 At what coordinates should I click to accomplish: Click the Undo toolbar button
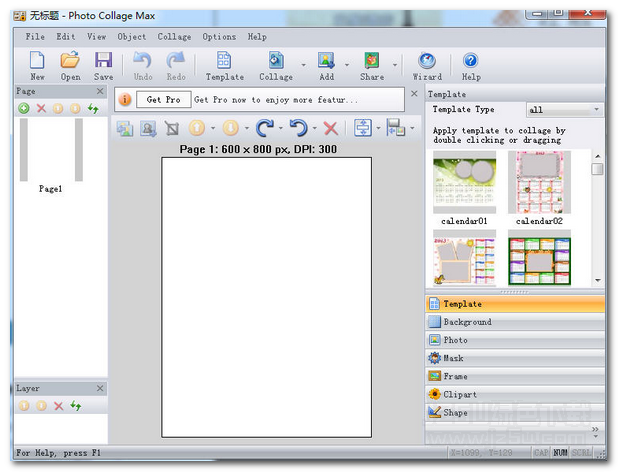tap(143, 66)
